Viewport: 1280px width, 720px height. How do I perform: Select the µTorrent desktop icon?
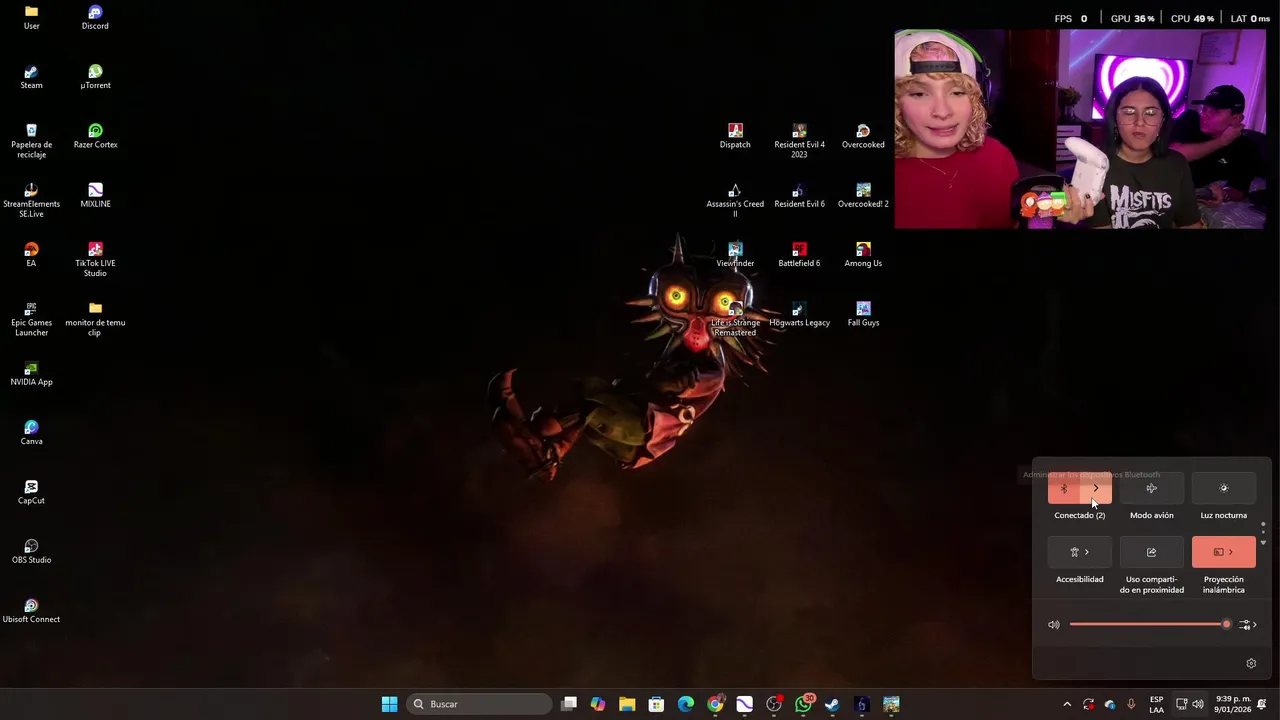click(95, 77)
